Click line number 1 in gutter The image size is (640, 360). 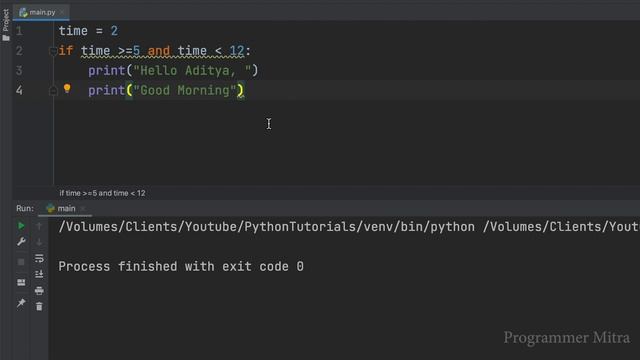click(19, 31)
